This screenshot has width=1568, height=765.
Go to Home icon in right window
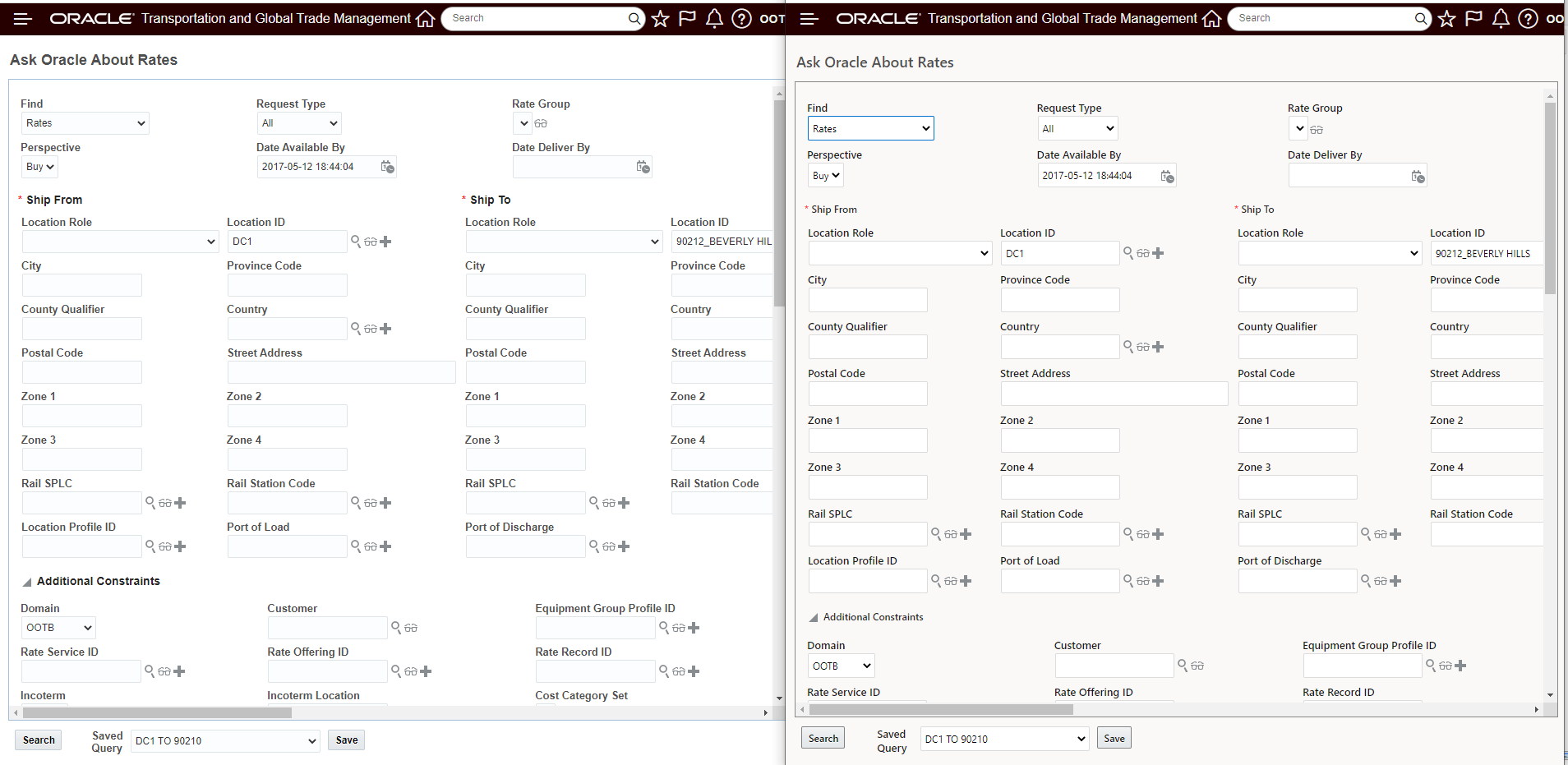1212,18
